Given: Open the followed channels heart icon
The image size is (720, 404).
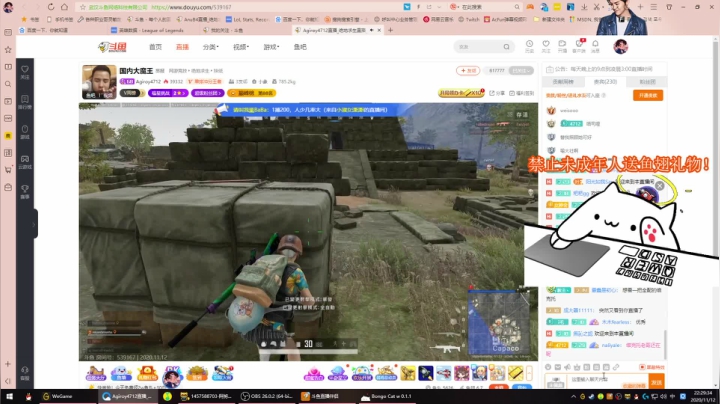Looking at the screenshot, I should coord(546,46).
